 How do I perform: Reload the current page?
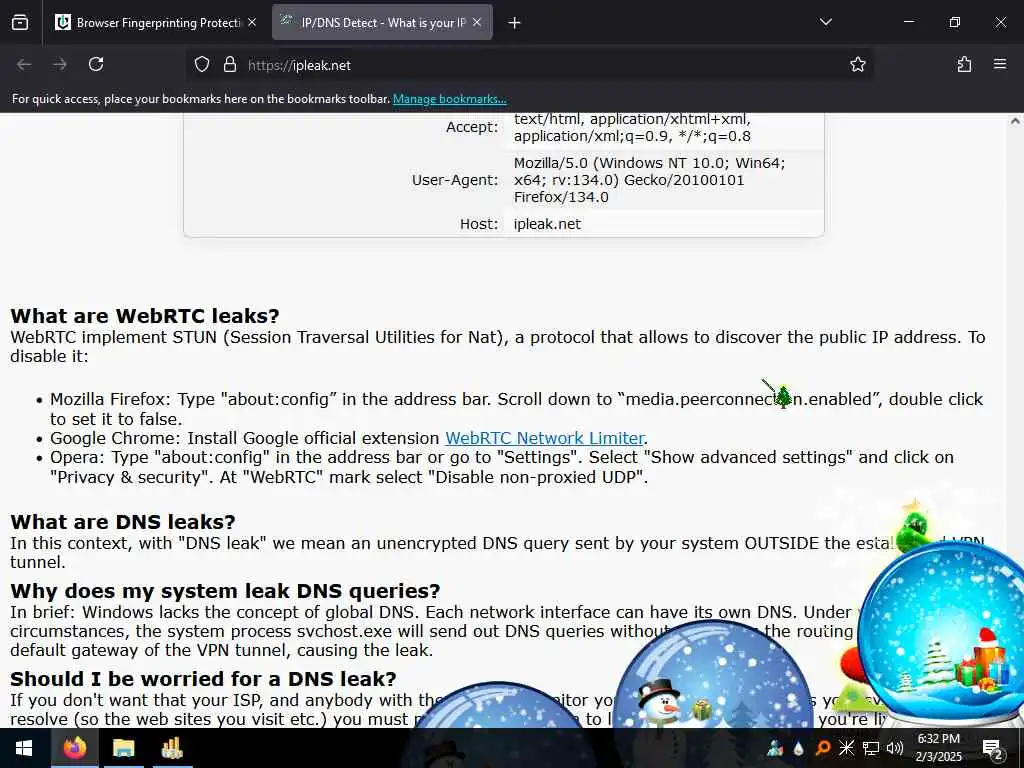pyautogui.click(x=96, y=65)
